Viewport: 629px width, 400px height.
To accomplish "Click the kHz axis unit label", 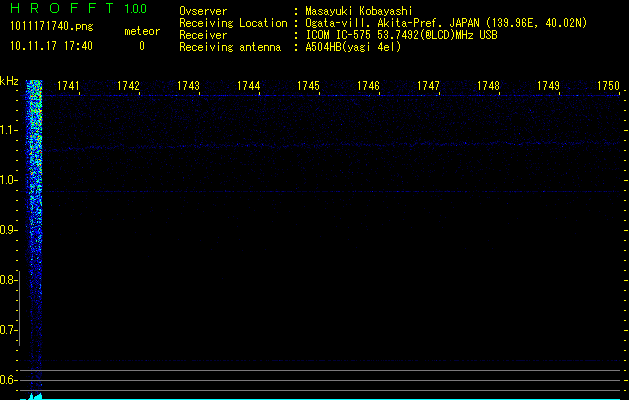I will pyautogui.click(x=9, y=81).
